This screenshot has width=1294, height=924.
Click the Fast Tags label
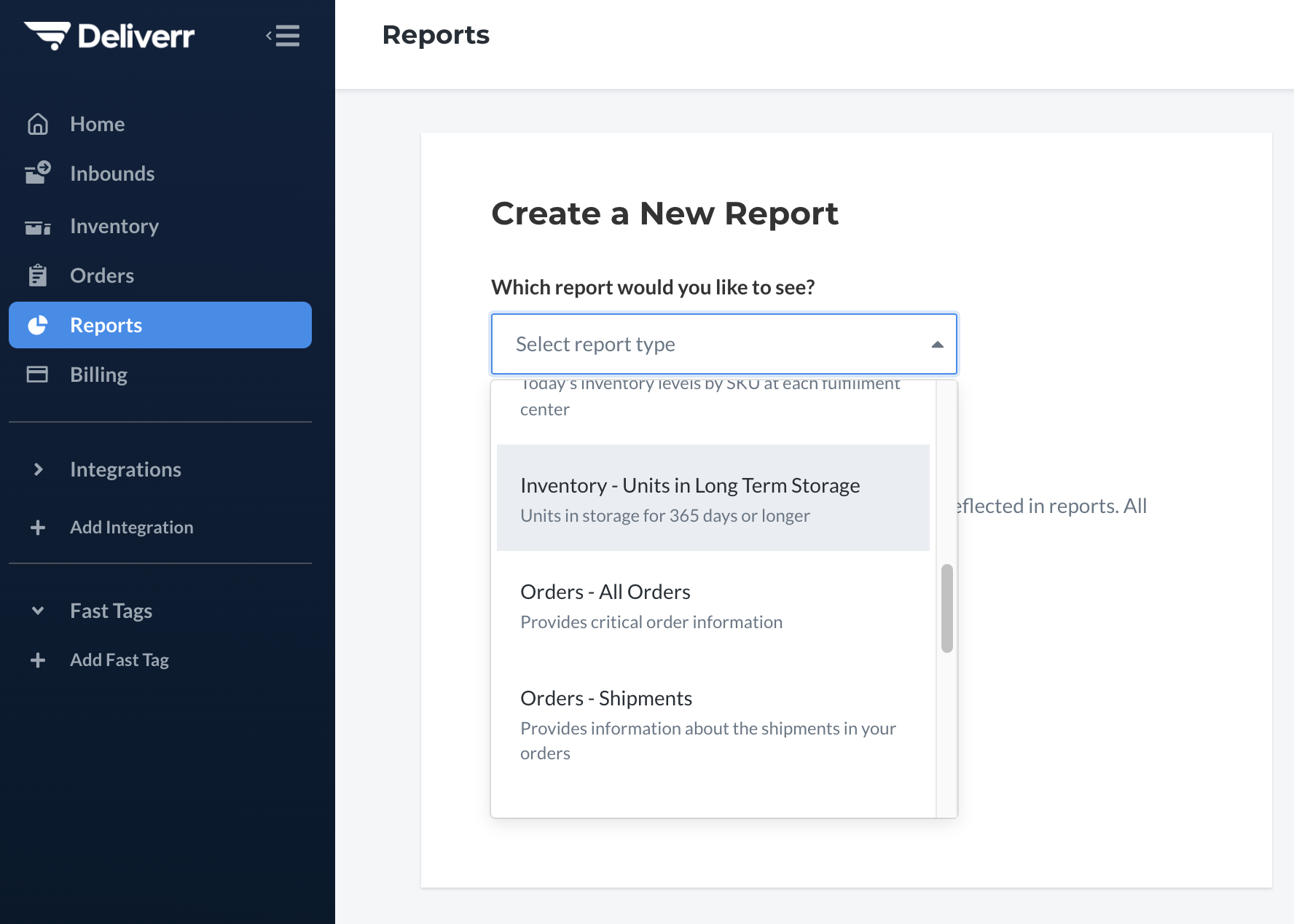coord(111,611)
